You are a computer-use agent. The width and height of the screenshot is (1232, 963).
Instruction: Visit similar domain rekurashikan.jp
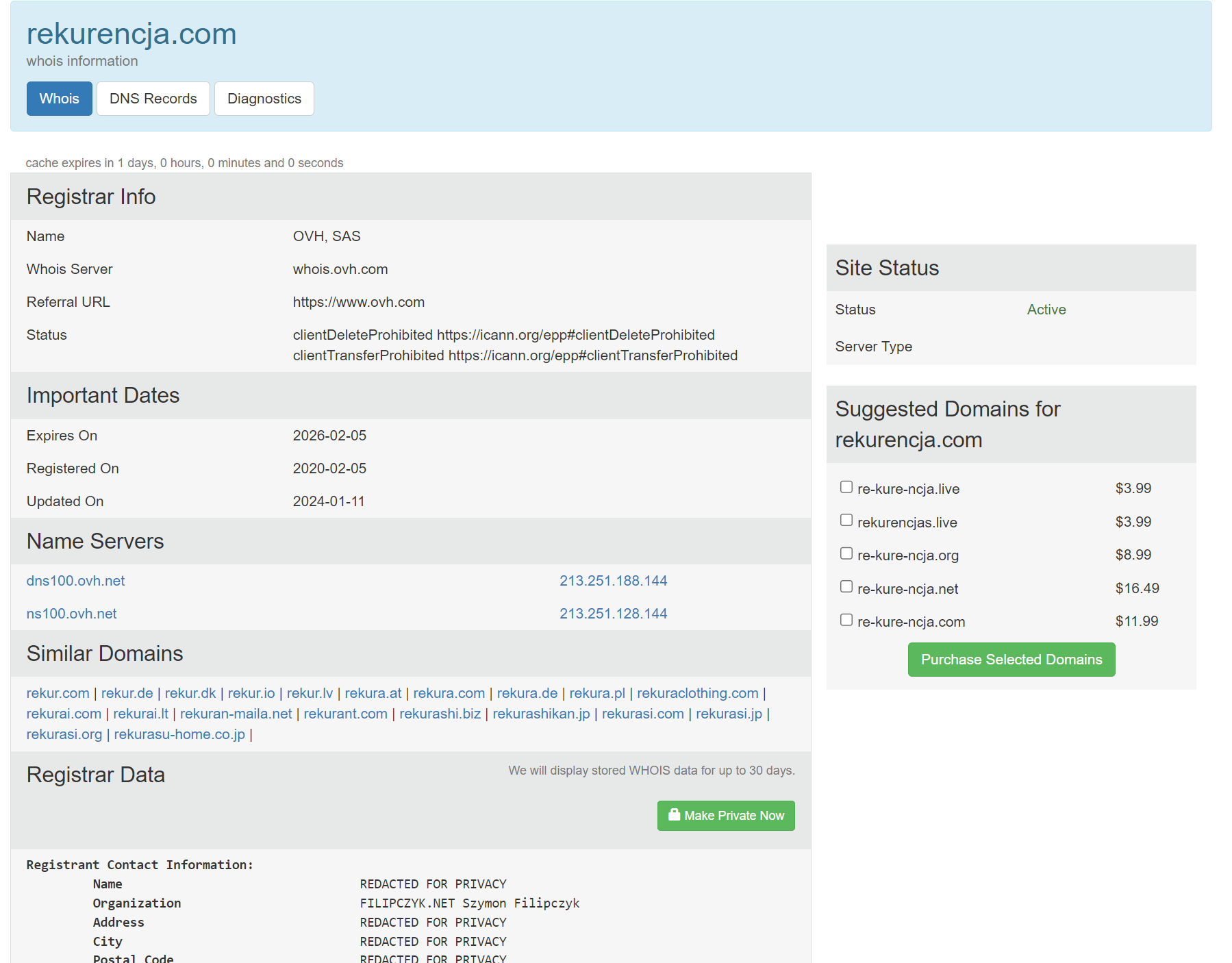click(x=541, y=714)
